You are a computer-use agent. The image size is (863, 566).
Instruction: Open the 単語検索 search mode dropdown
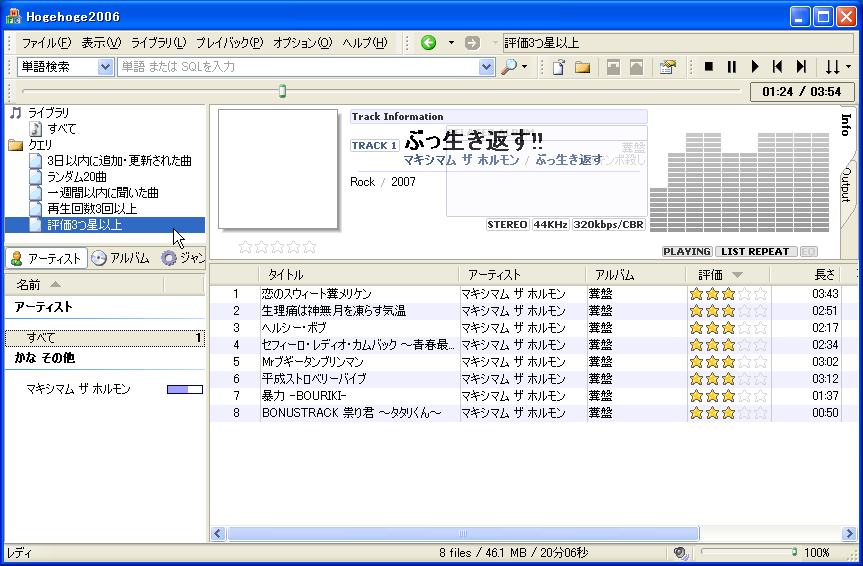point(105,67)
